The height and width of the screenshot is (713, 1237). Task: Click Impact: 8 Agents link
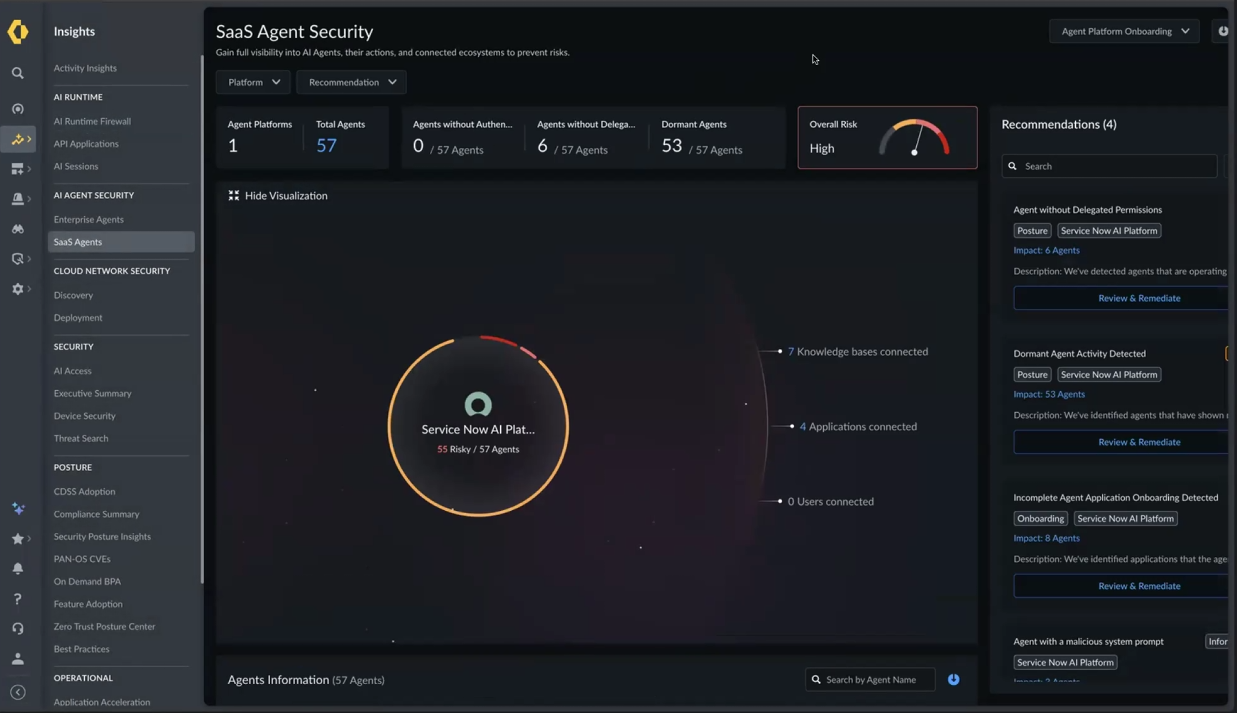pyautogui.click(x=1047, y=539)
